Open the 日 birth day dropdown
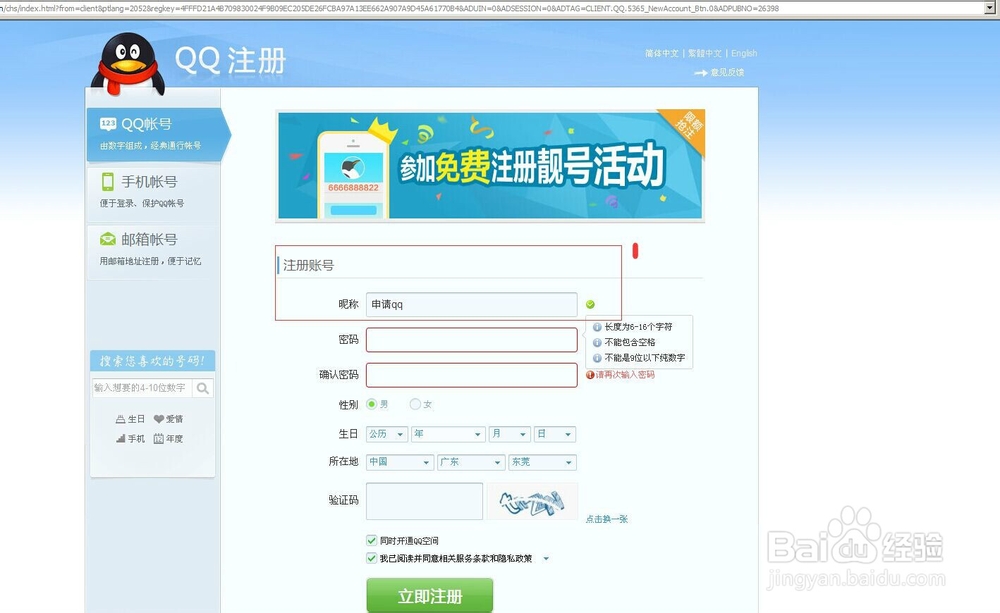 [554, 434]
